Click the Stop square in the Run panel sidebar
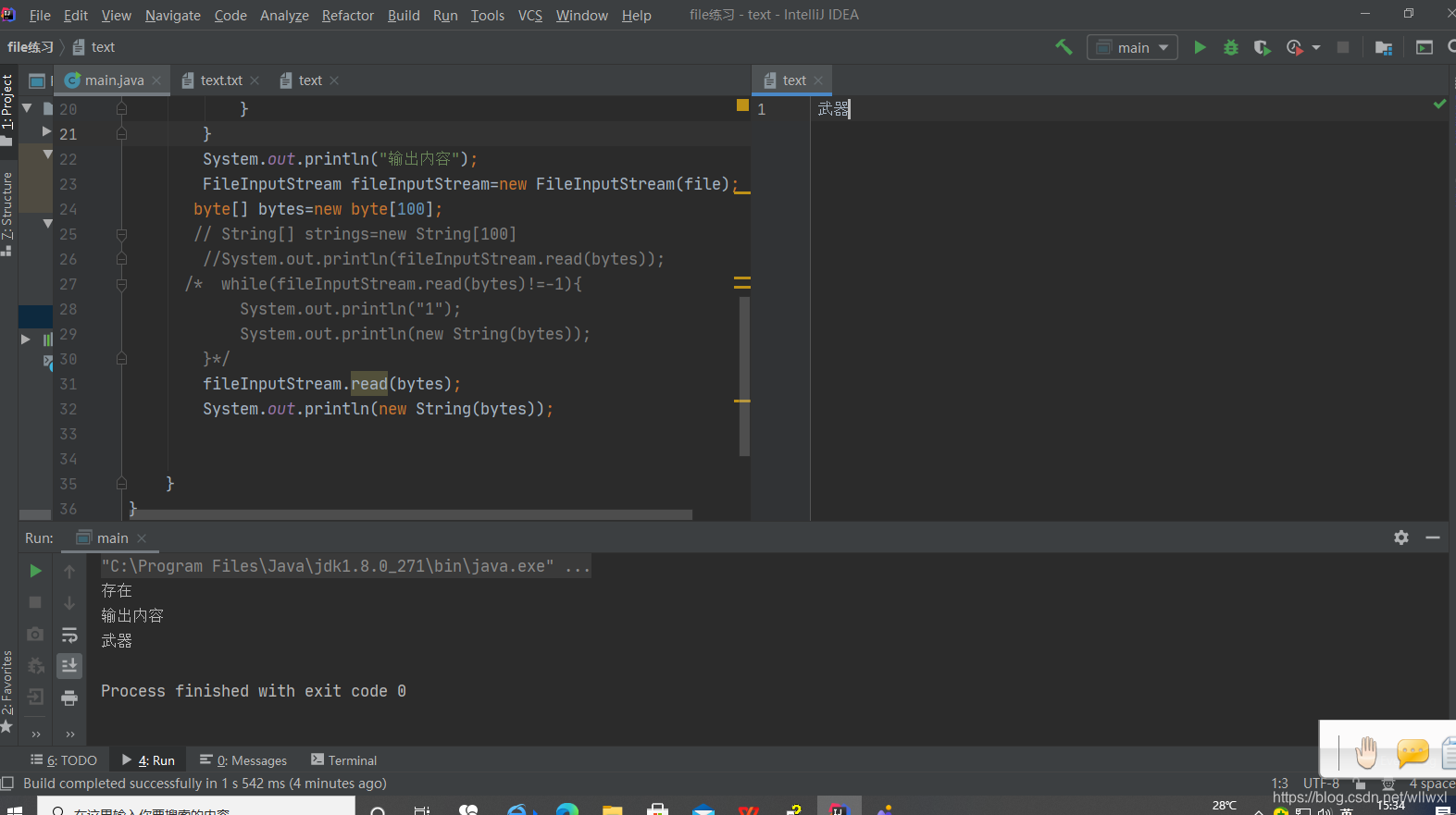 click(x=35, y=602)
